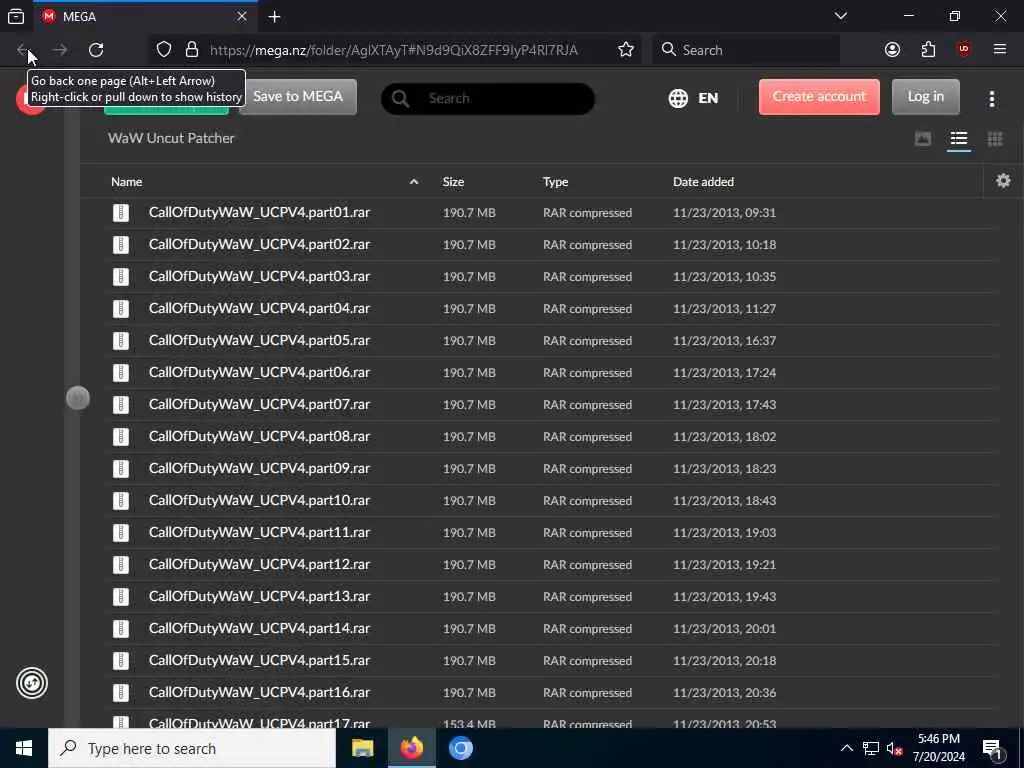Open File Explorer from the taskbar
The height and width of the screenshot is (768, 1024).
click(362, 748)
